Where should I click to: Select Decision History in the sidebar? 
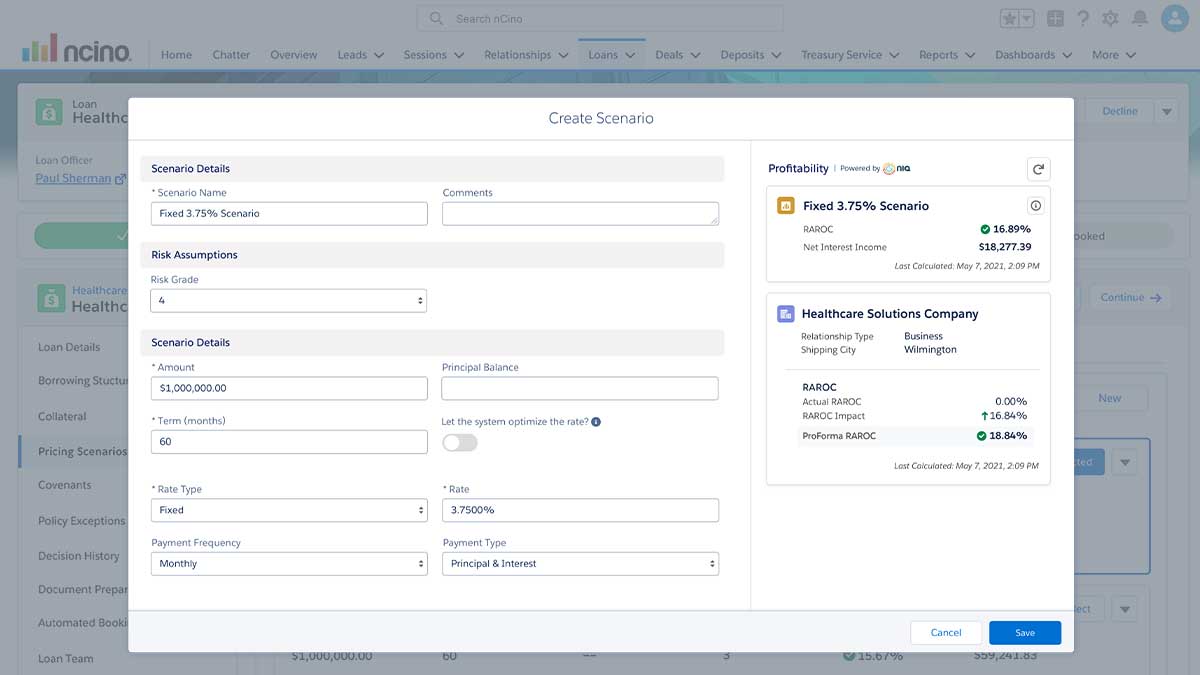(79, 556)
